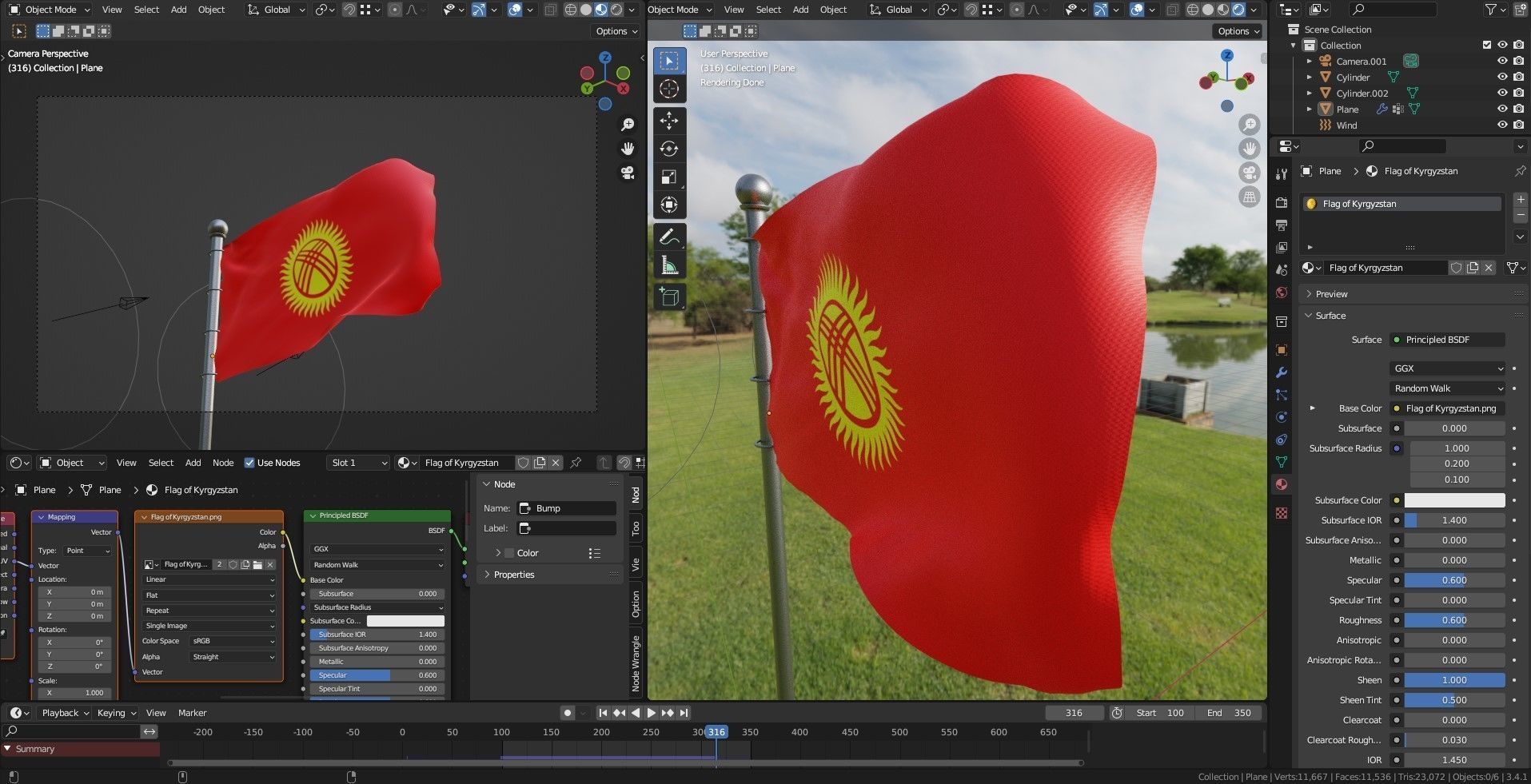Viewport: 1531px width, 784px height.
Task: Adjust Roughness slider 0.600
Action: click(1455, 620)
